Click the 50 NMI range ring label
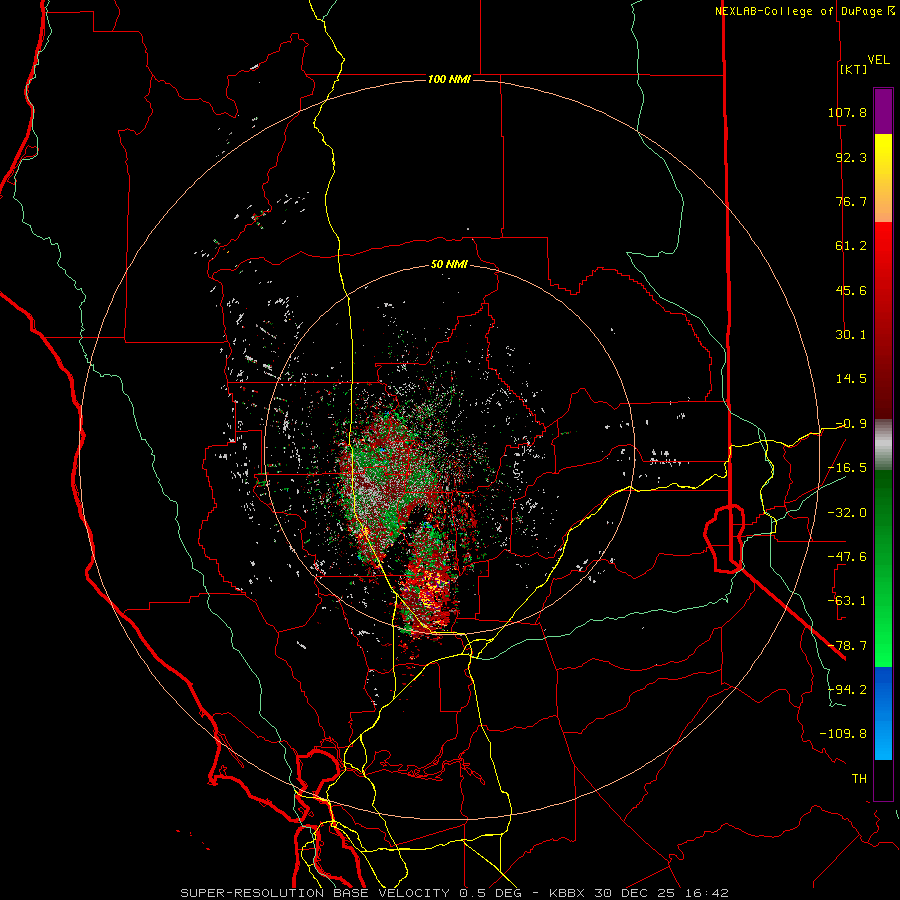 click(449, 264)
